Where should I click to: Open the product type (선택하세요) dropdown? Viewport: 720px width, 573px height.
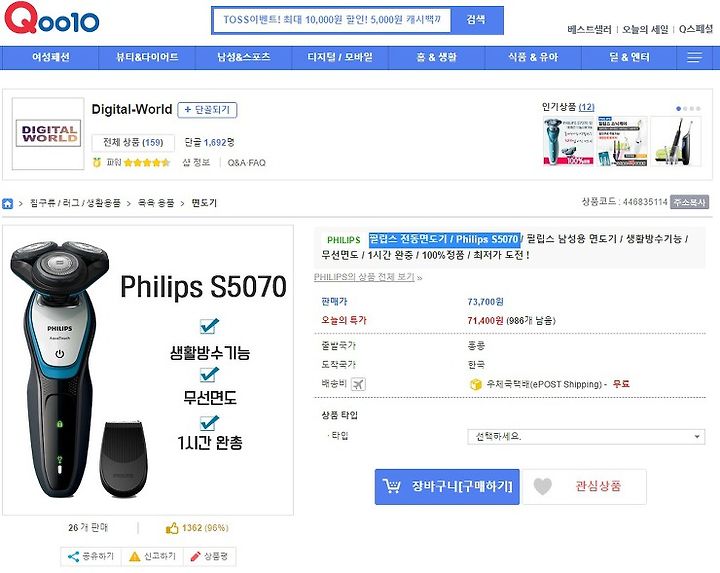click(586, 436)
